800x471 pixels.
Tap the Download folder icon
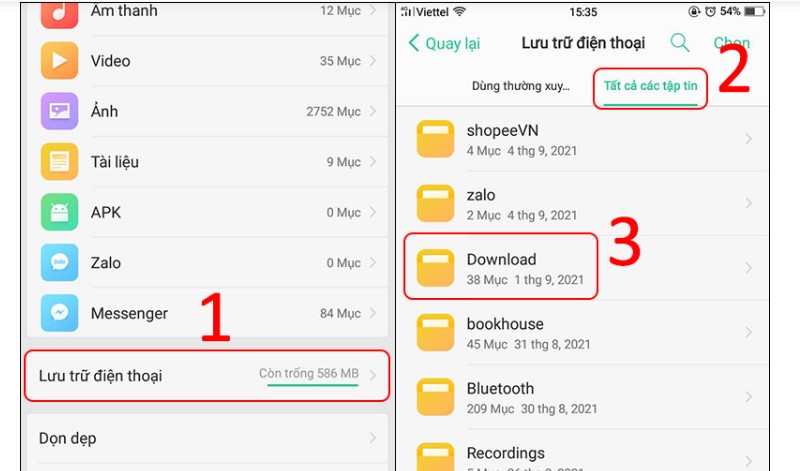435,267
